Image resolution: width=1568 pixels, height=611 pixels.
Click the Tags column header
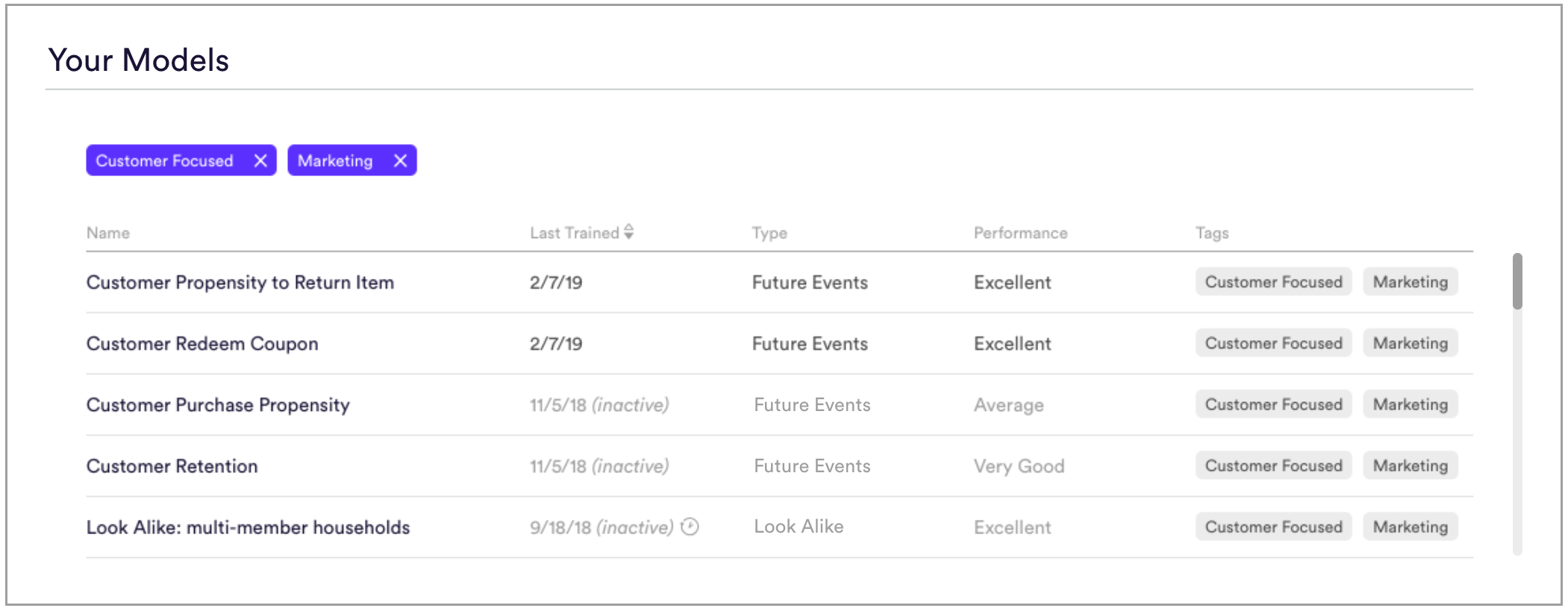pyautogui.click(x=1212, y=233)
